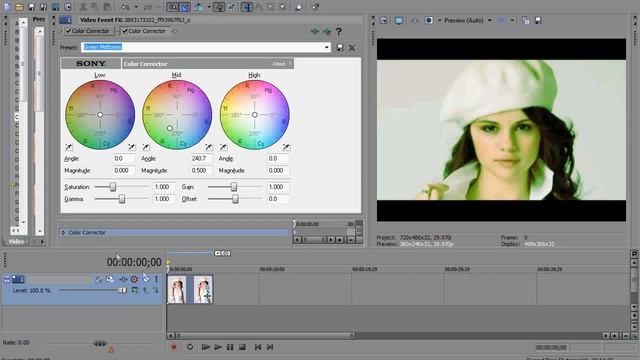Open the Preset dropdown list

click(327, 47)
